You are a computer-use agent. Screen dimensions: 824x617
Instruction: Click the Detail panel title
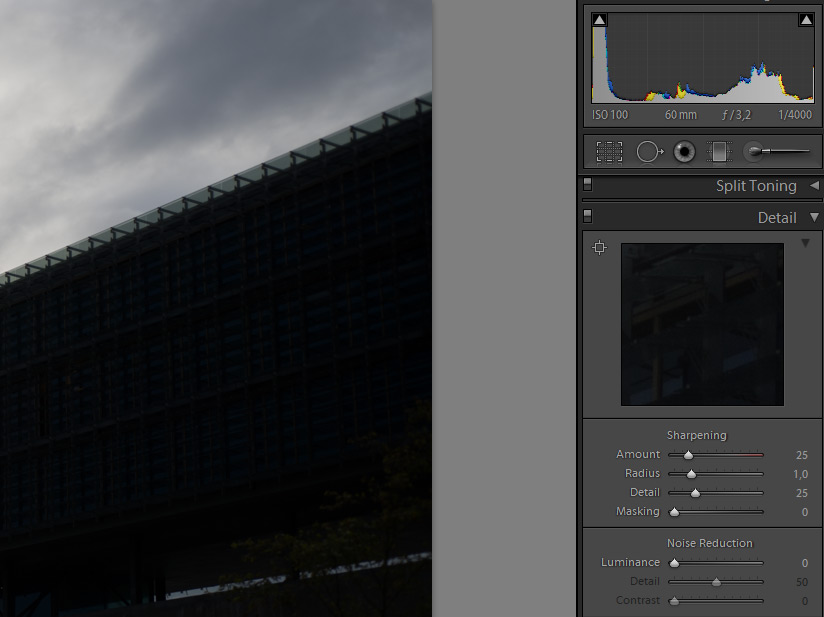click(777, 218)
